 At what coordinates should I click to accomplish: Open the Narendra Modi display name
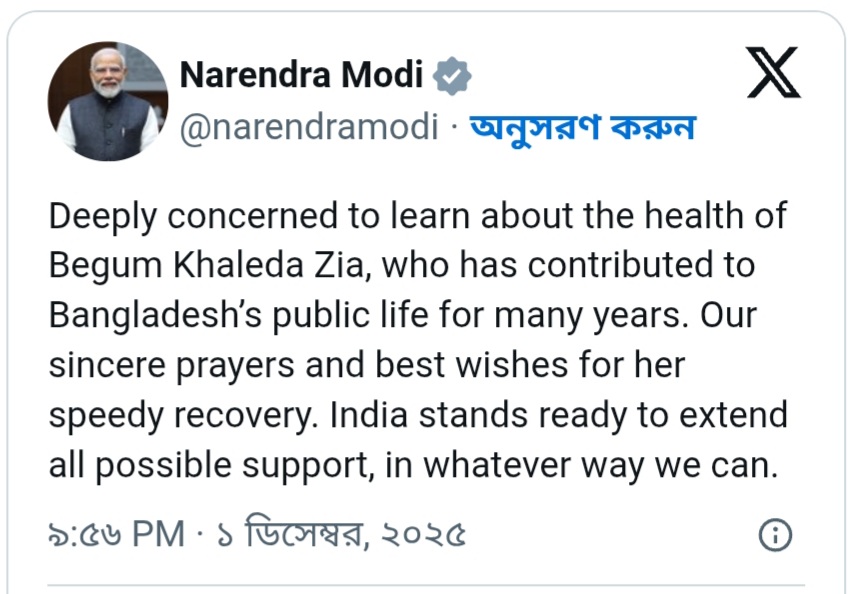click(301, 75)
